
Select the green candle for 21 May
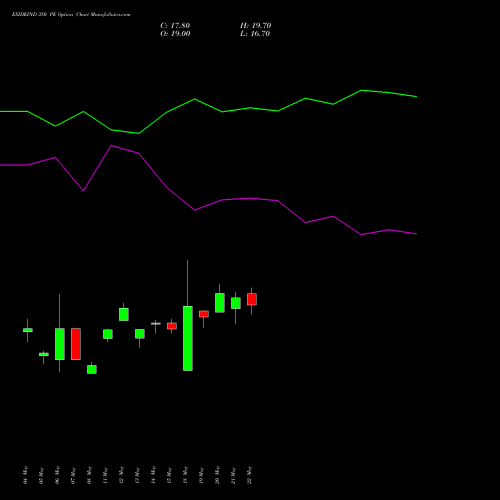pyautogui.click(x=236, y=303)
